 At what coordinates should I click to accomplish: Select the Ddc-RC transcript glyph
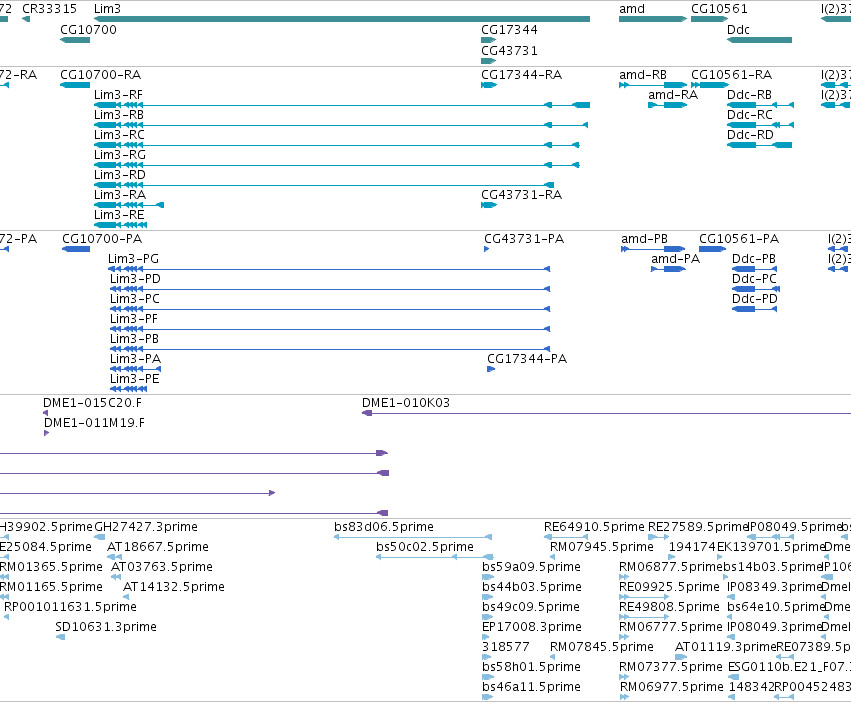(760, 125)
